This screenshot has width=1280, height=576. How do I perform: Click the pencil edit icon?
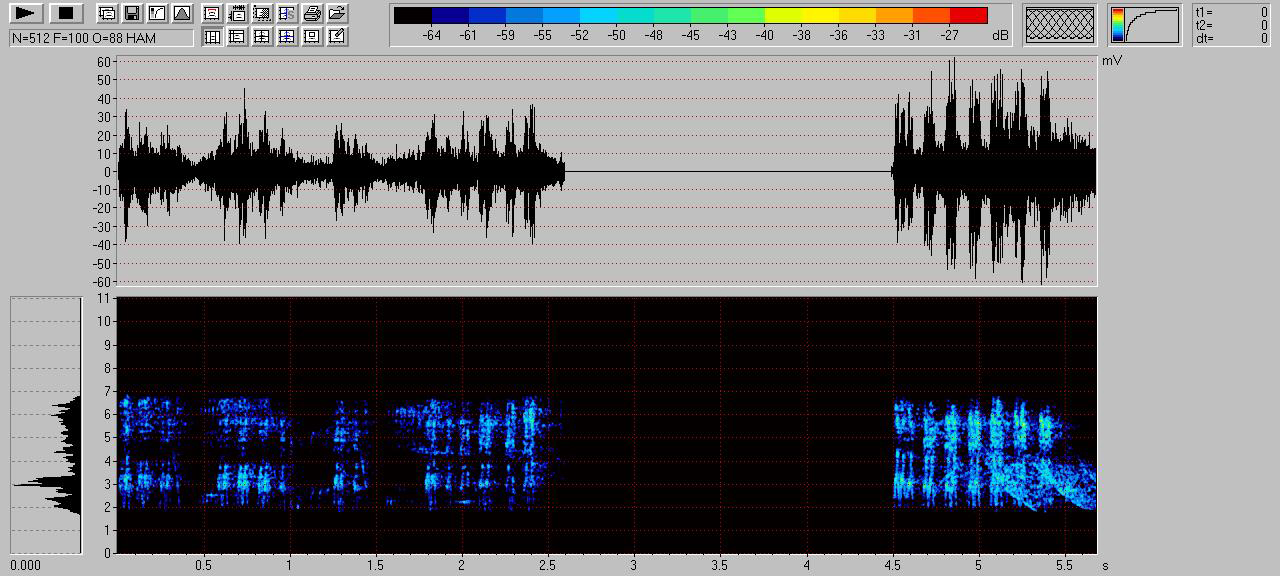[337, 36]
